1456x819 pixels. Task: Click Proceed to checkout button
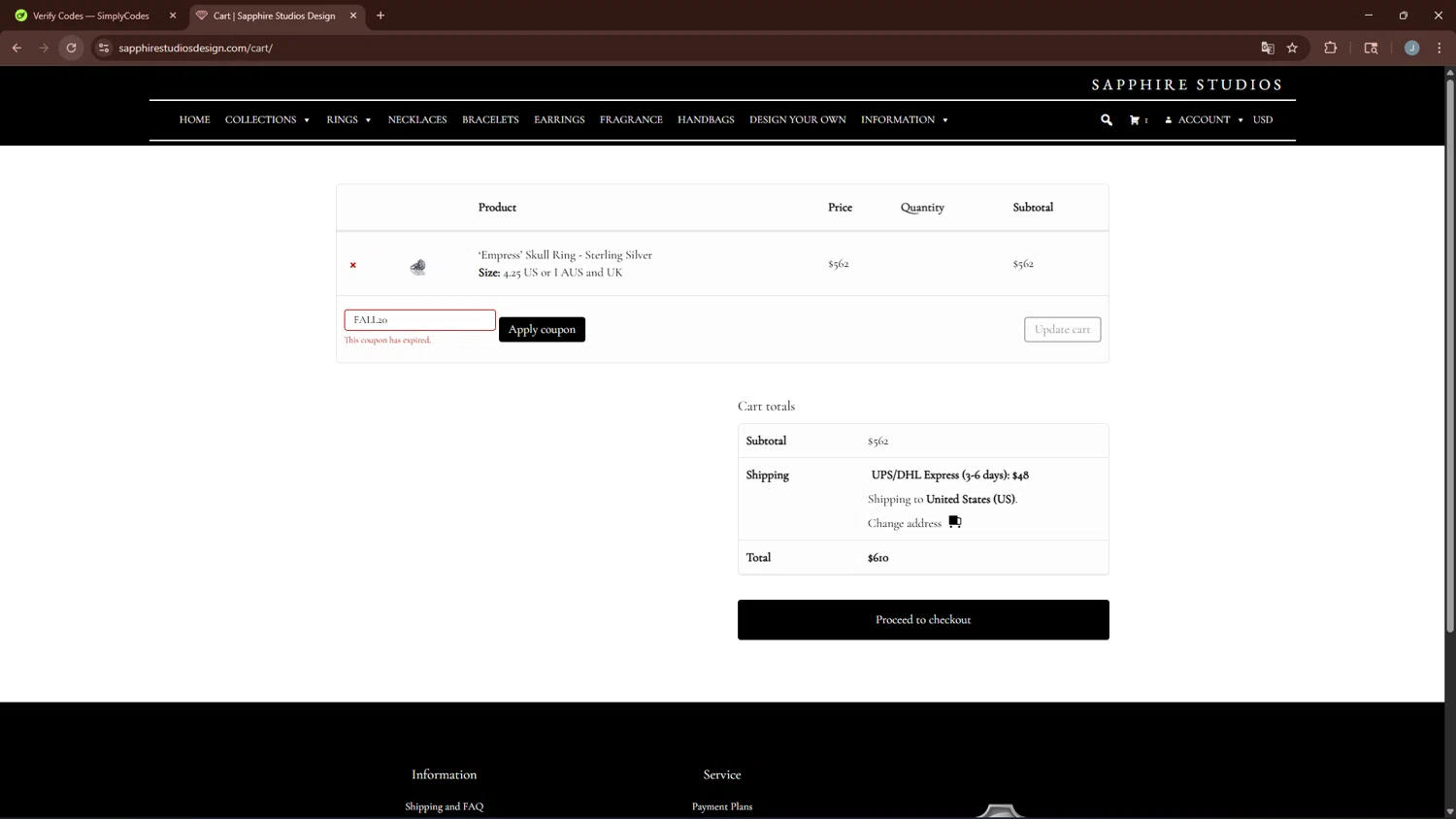pos(923,619)
